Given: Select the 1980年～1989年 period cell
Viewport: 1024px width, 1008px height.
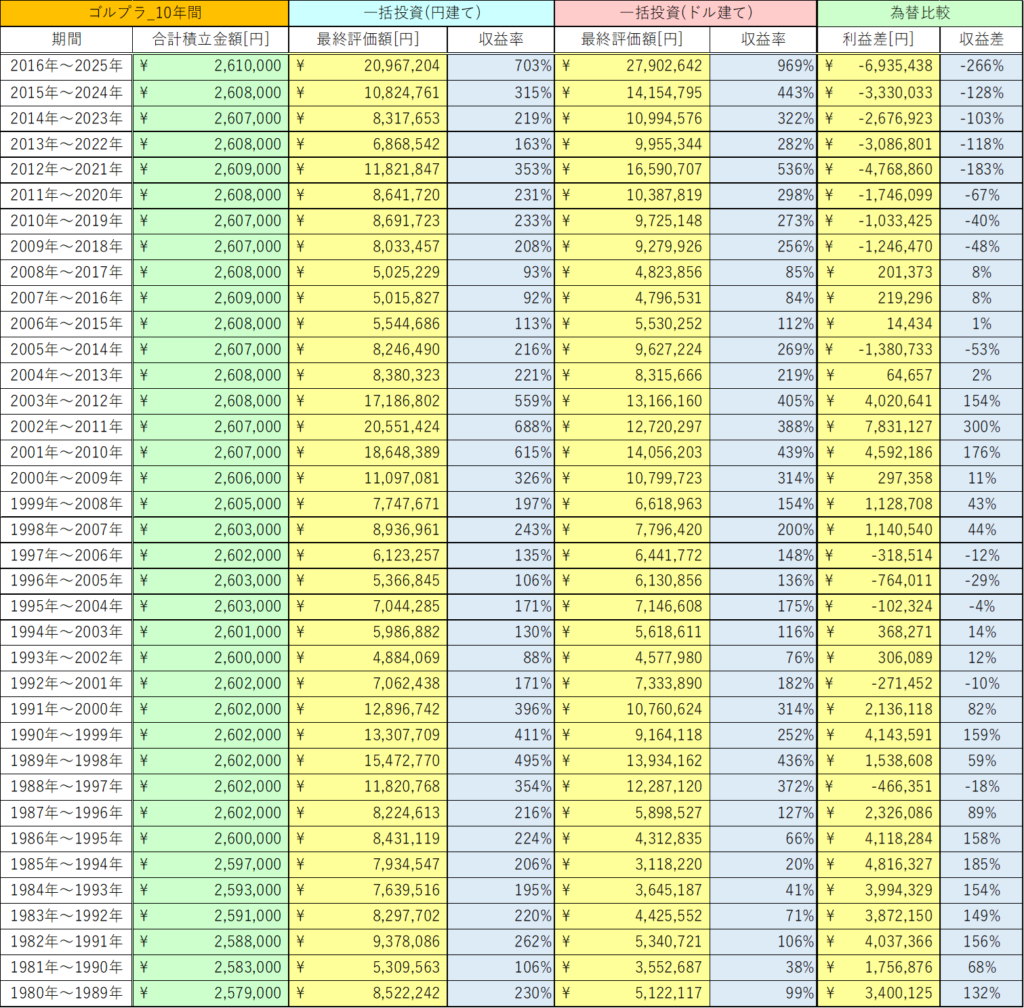Looking at the screenshot, I should pyautogui.click(x=66, y=992).
